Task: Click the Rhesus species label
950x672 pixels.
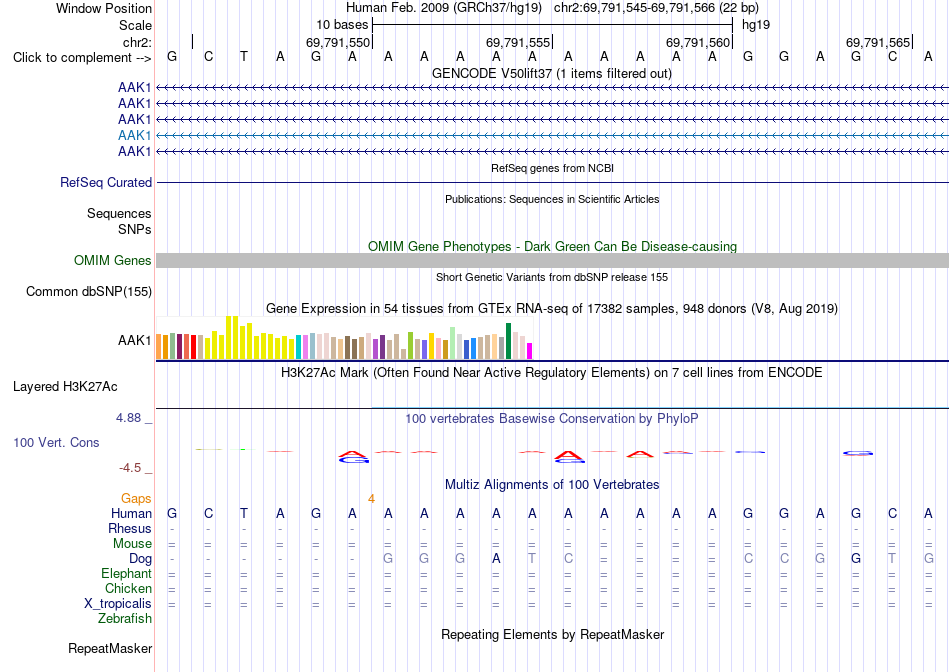Action: [x=130, y=528]
